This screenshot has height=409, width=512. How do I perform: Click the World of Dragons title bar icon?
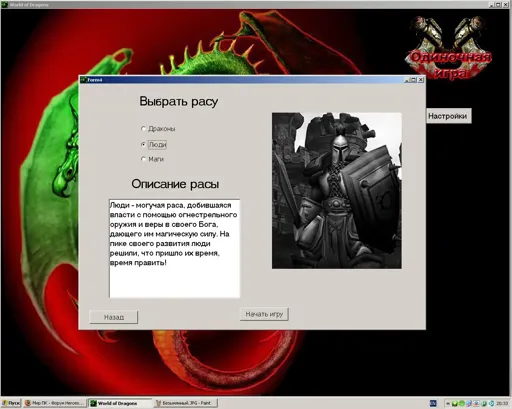(x=4, y=5)
